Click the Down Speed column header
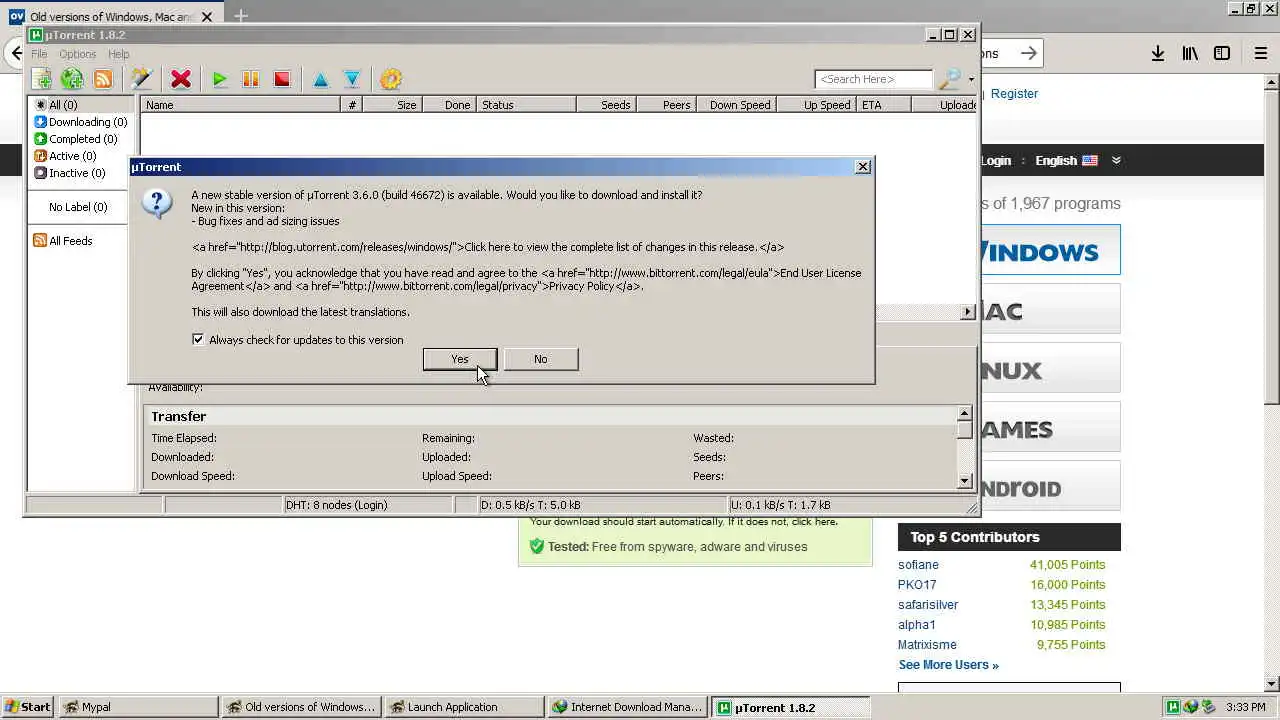Image resolution: width=1280 pixels, height=720 pixels. (736, 105)
